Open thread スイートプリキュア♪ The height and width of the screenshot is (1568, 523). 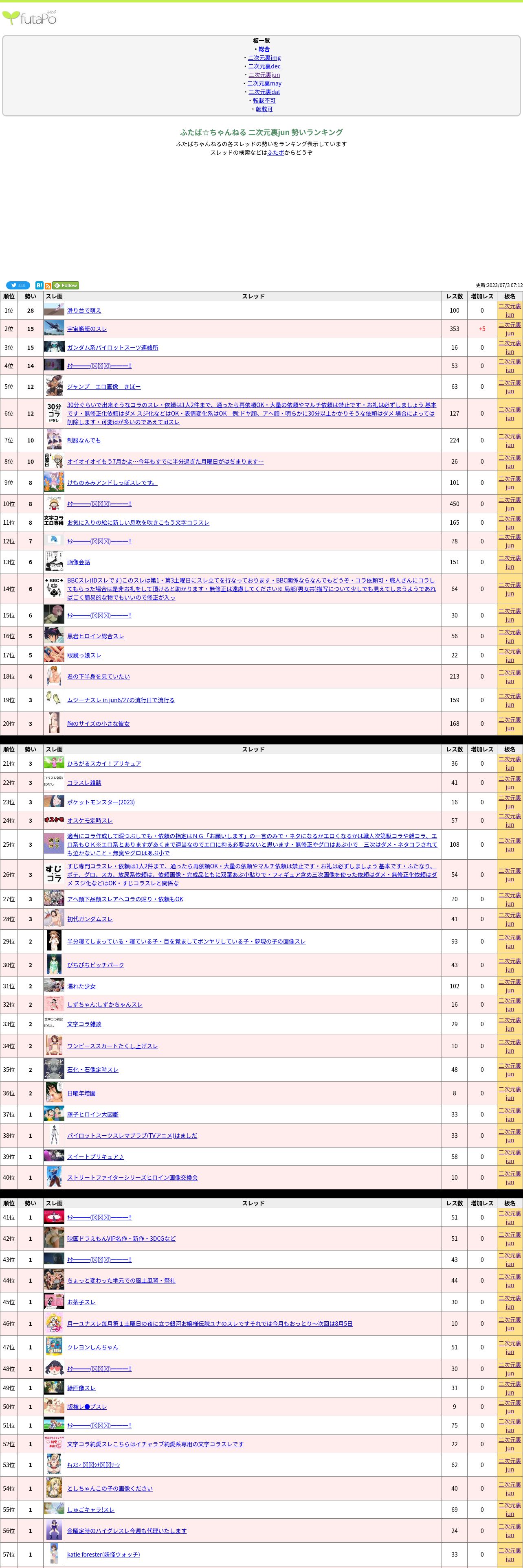coord(95,1156)
